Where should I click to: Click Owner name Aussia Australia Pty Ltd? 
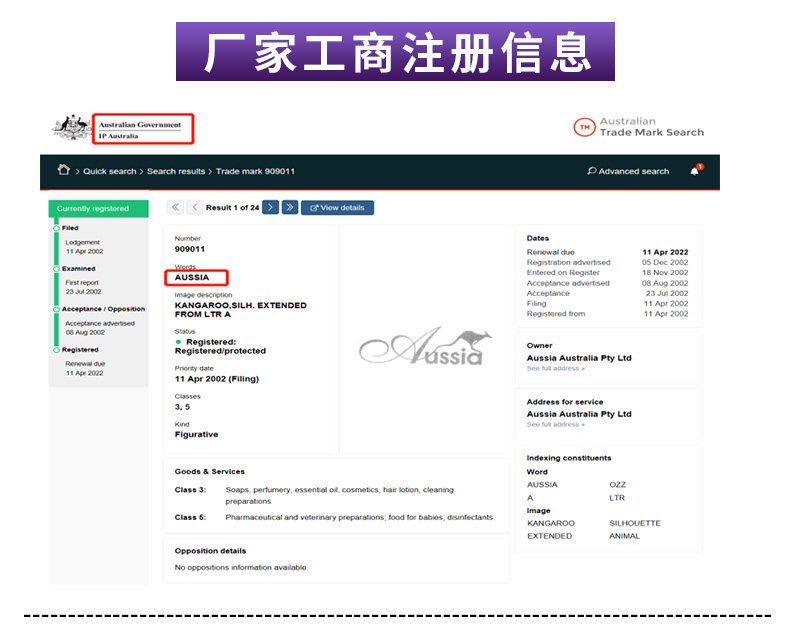pyautogui.click(x=579, y=358)
